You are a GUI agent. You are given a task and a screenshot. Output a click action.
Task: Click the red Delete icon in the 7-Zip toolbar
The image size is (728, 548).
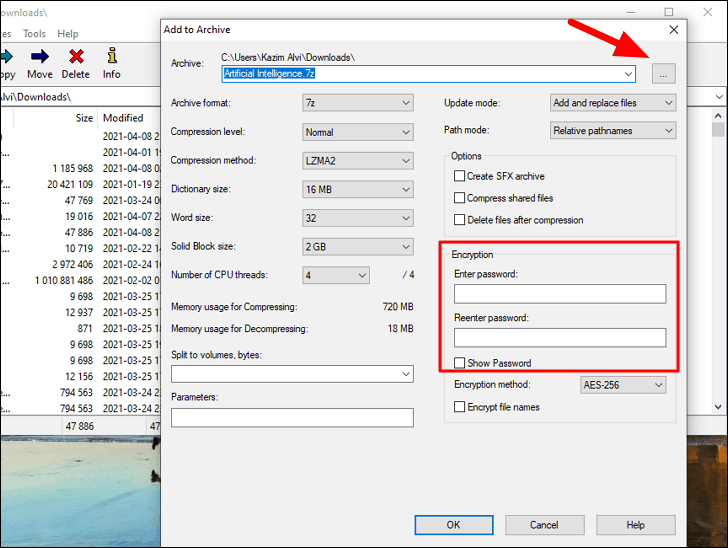click(76, 57)
